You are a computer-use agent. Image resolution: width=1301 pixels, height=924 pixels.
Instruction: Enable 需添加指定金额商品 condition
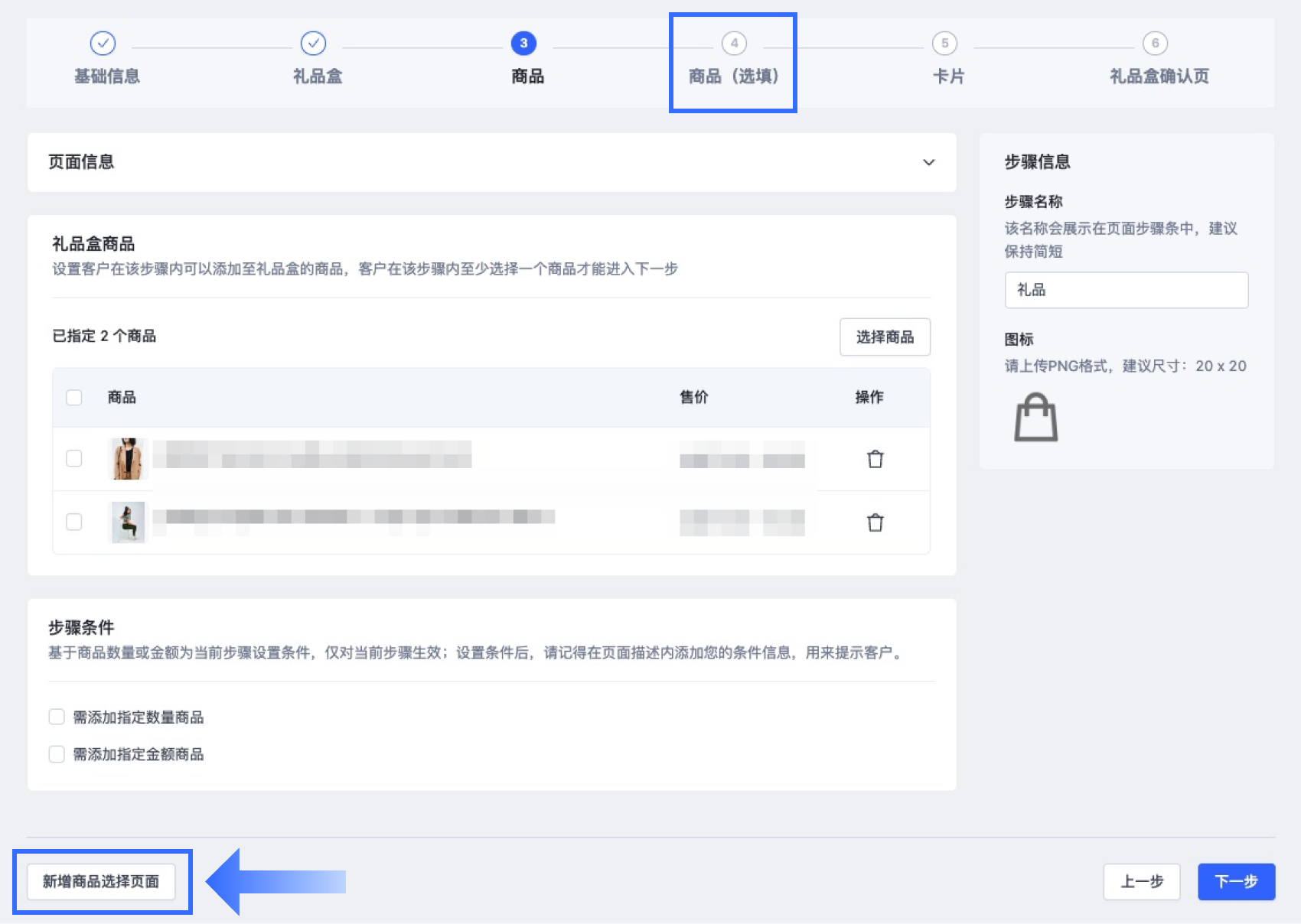pyautogui.click(x=57, y=754)
